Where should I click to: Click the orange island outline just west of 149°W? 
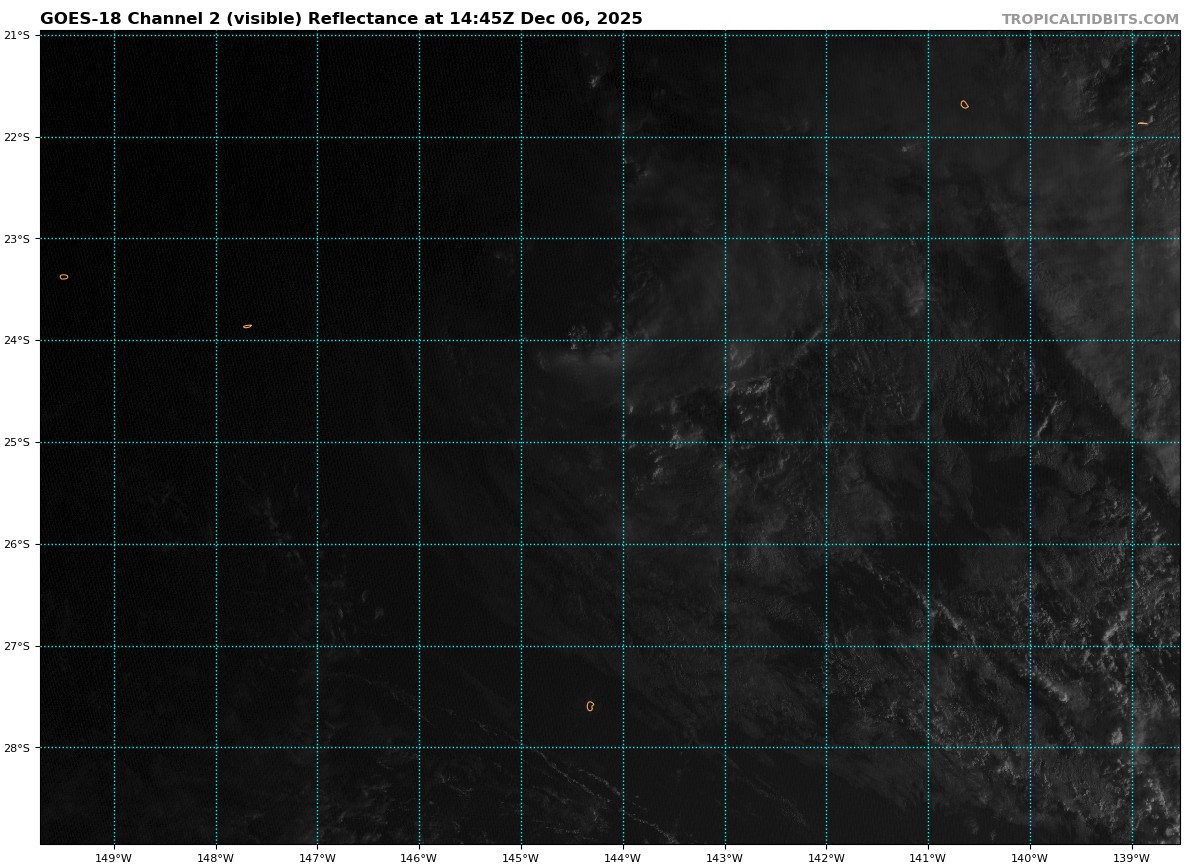[64, 277]
